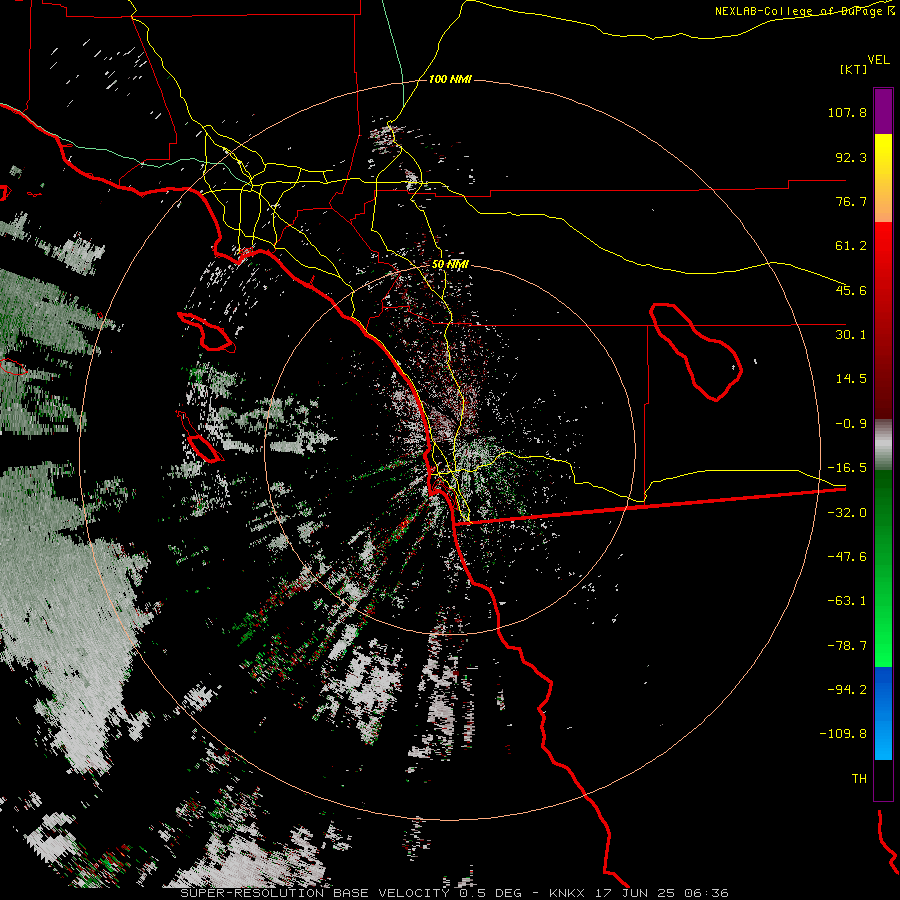Click the [KT] units label

click(854, 69)
